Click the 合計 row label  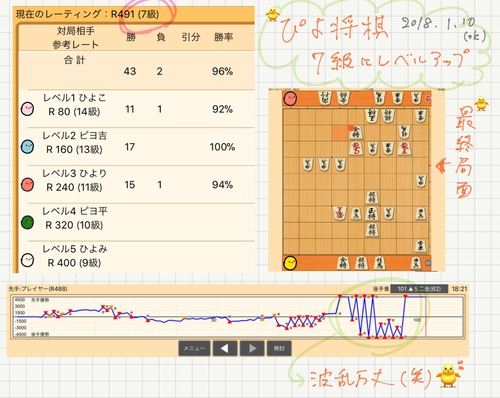pos(74,60)
